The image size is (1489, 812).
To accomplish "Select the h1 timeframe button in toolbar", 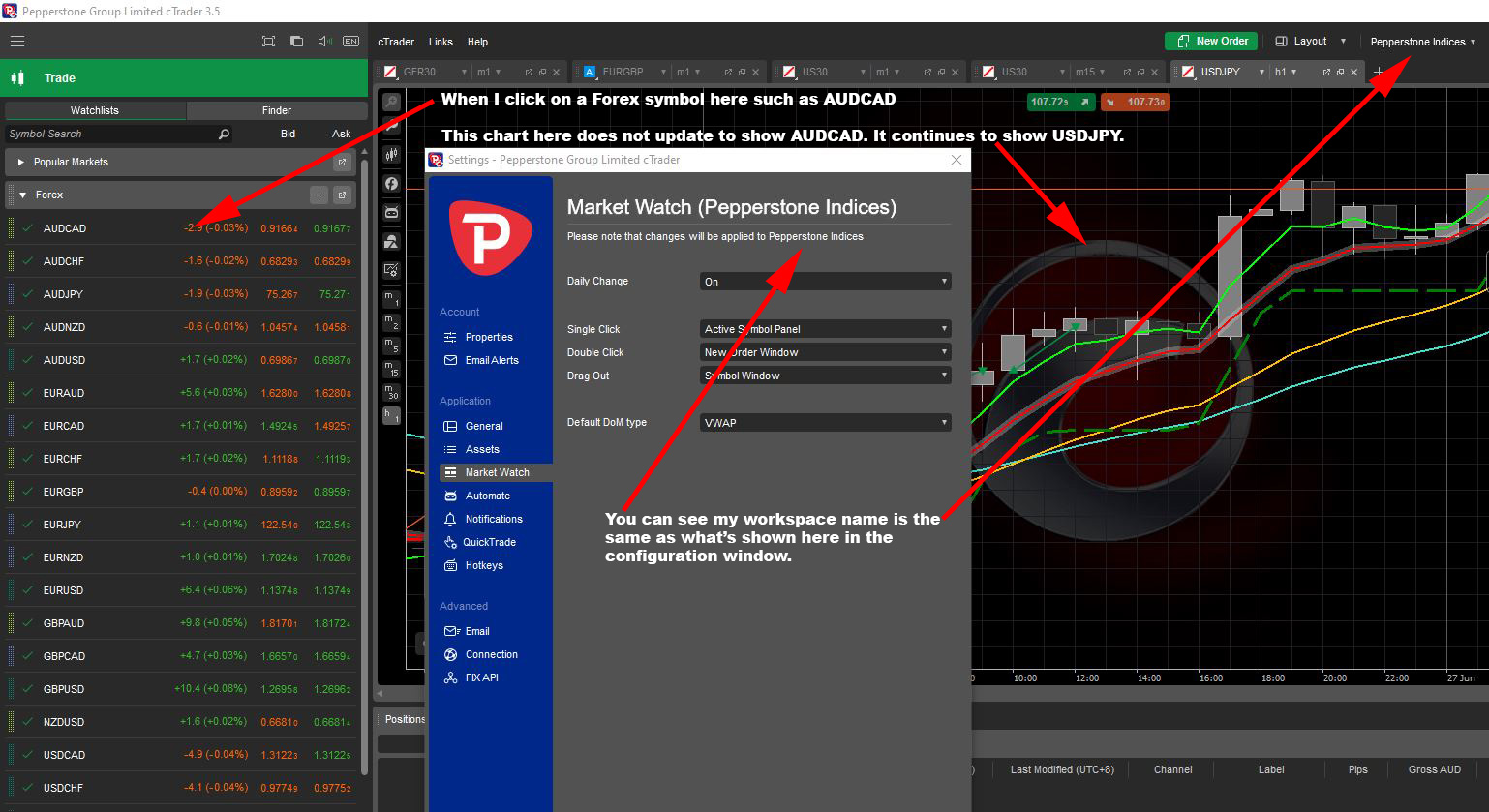I will 391,415.
